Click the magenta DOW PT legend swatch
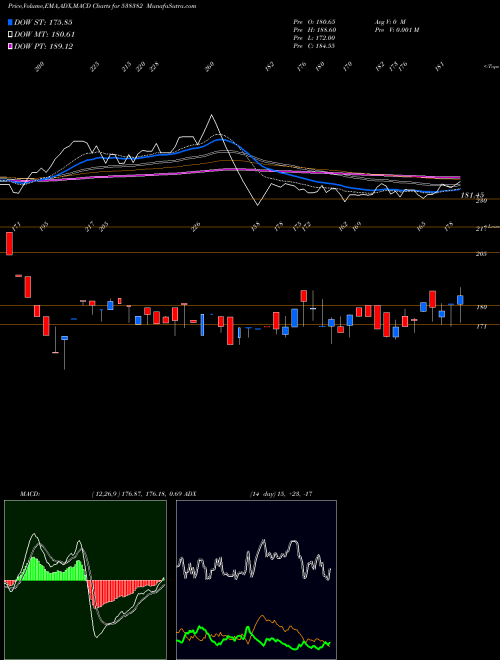 tap(10, 46)
